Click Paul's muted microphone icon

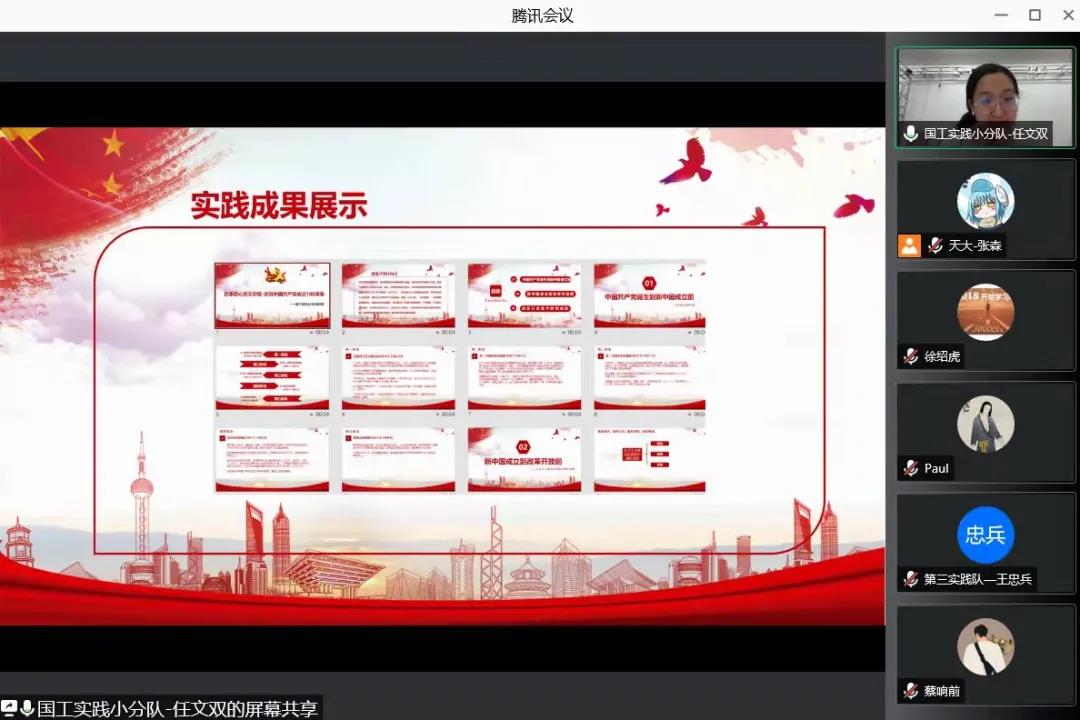(x=910, y=468)
